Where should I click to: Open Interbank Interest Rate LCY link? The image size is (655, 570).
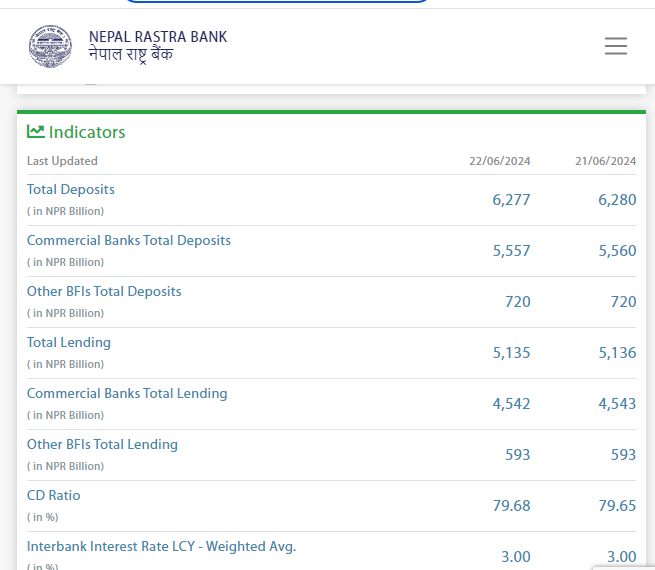pos(161,546)
